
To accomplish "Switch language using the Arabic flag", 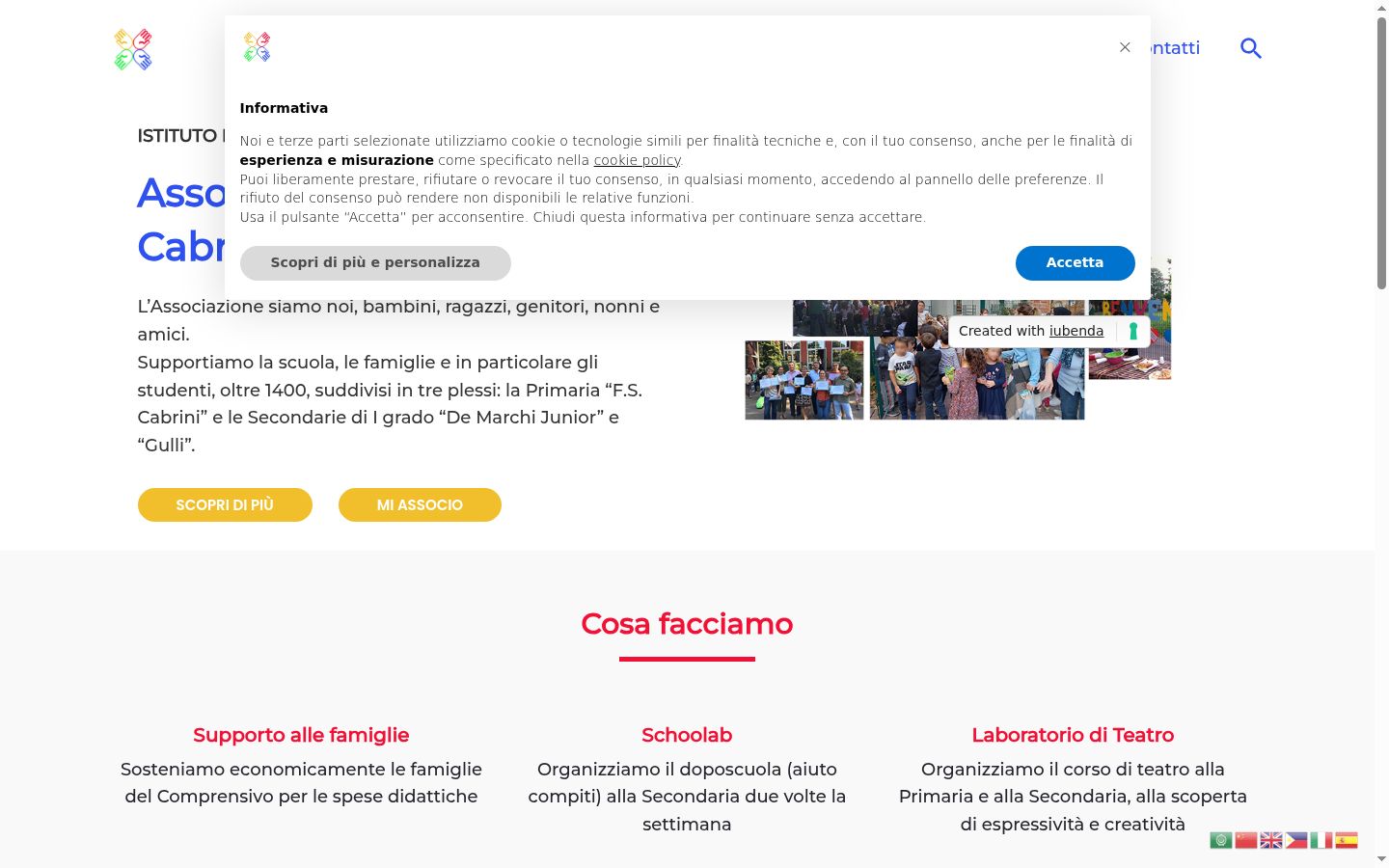I will (1221, 840).
